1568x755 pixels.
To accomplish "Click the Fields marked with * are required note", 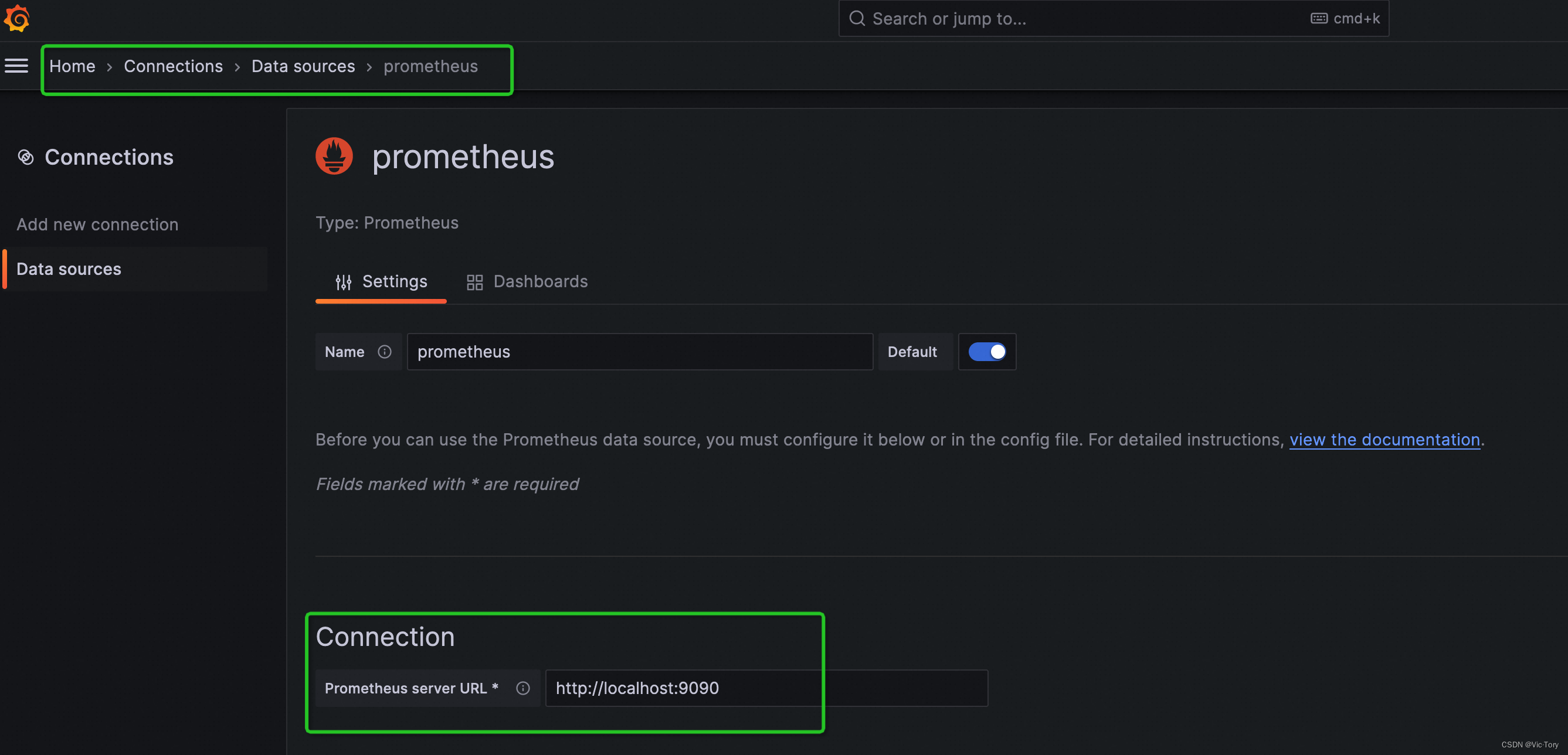I will tap(447, 484).
